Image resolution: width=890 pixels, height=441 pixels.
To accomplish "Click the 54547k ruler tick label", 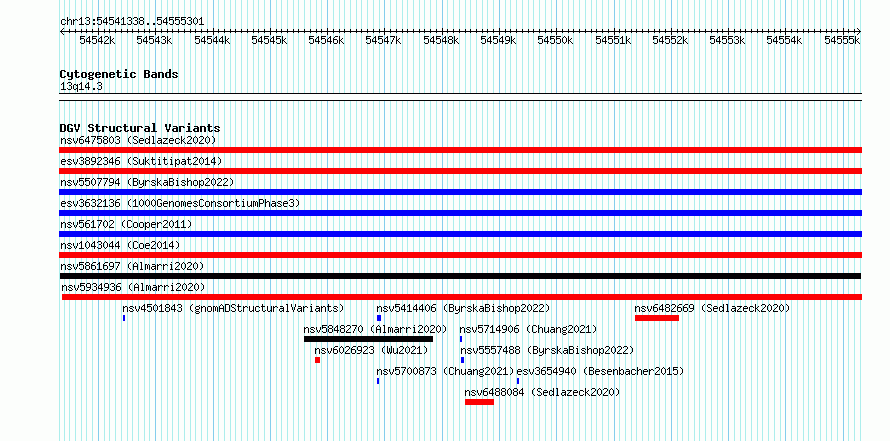I will point(384,40).
